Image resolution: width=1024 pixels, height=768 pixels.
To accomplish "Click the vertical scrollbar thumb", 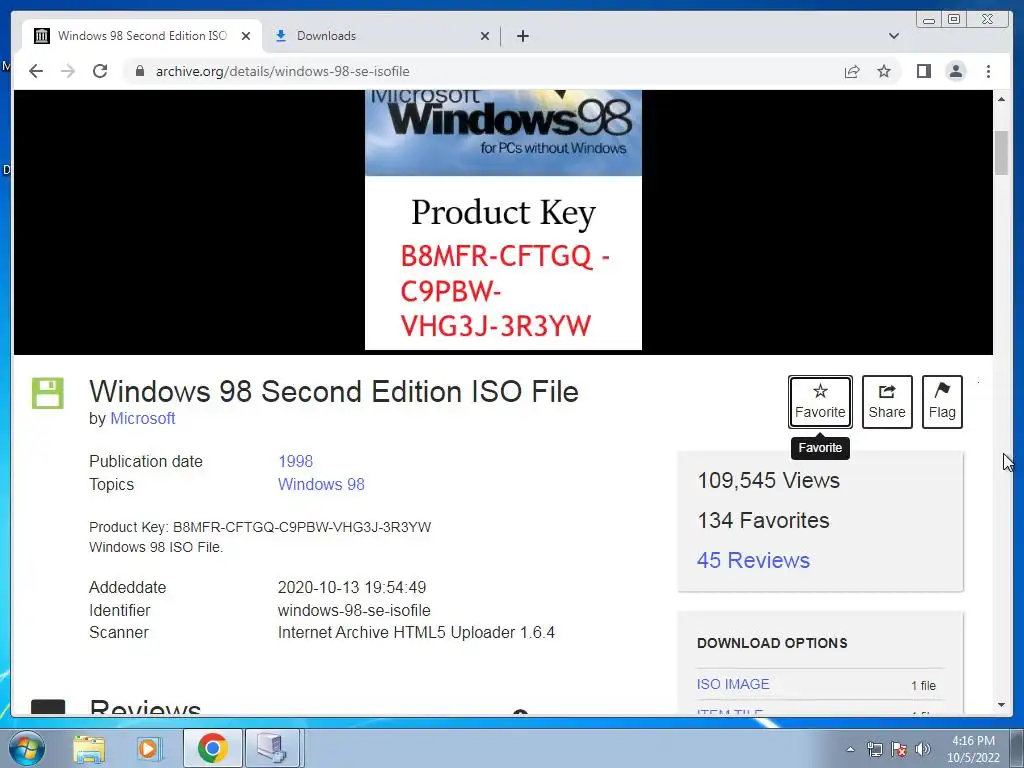I will click(x=1001, y=153).
